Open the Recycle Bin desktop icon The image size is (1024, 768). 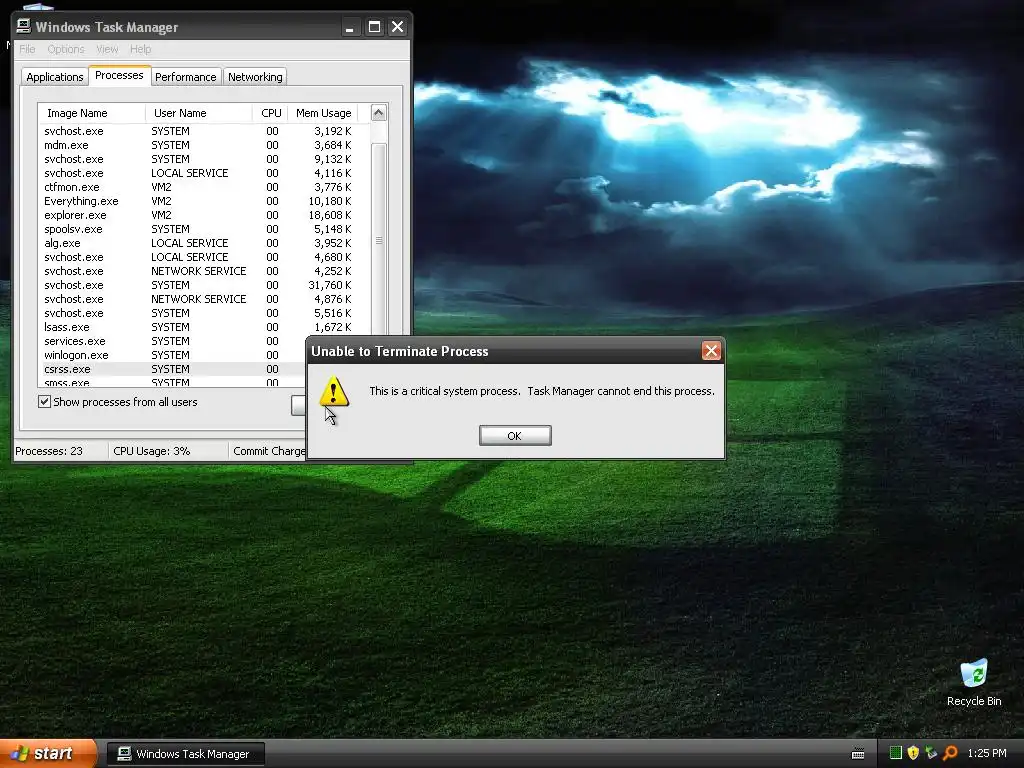click(974, 682)
